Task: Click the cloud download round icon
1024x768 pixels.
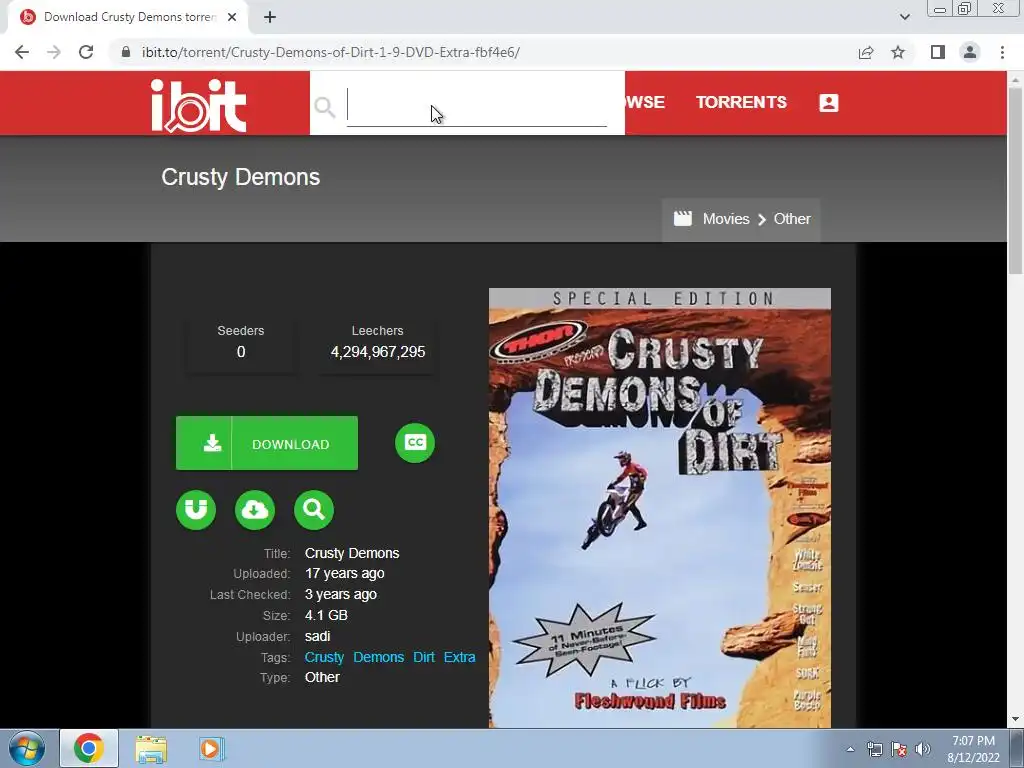Action: click(x=255, y=509)
